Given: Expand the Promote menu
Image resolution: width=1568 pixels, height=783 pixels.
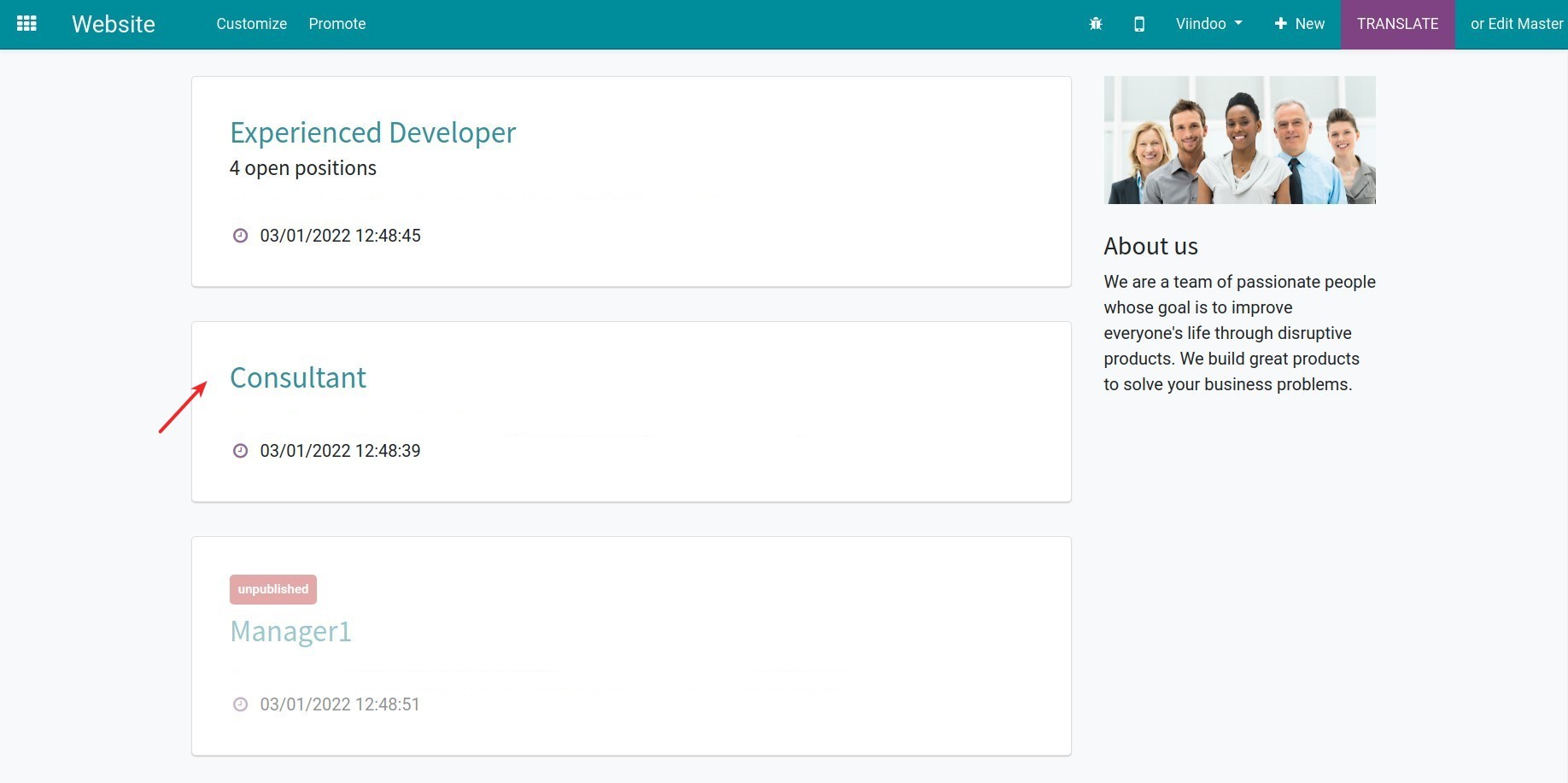Looking at the screenshot, I should [336, 24].
